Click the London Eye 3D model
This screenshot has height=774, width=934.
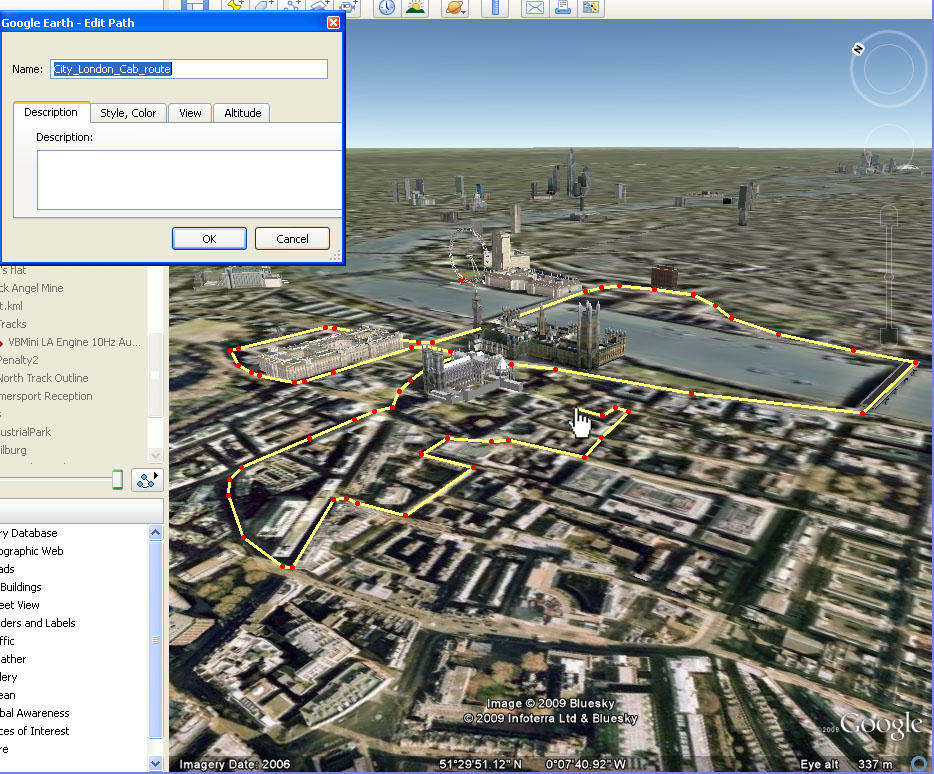point(466,255)
